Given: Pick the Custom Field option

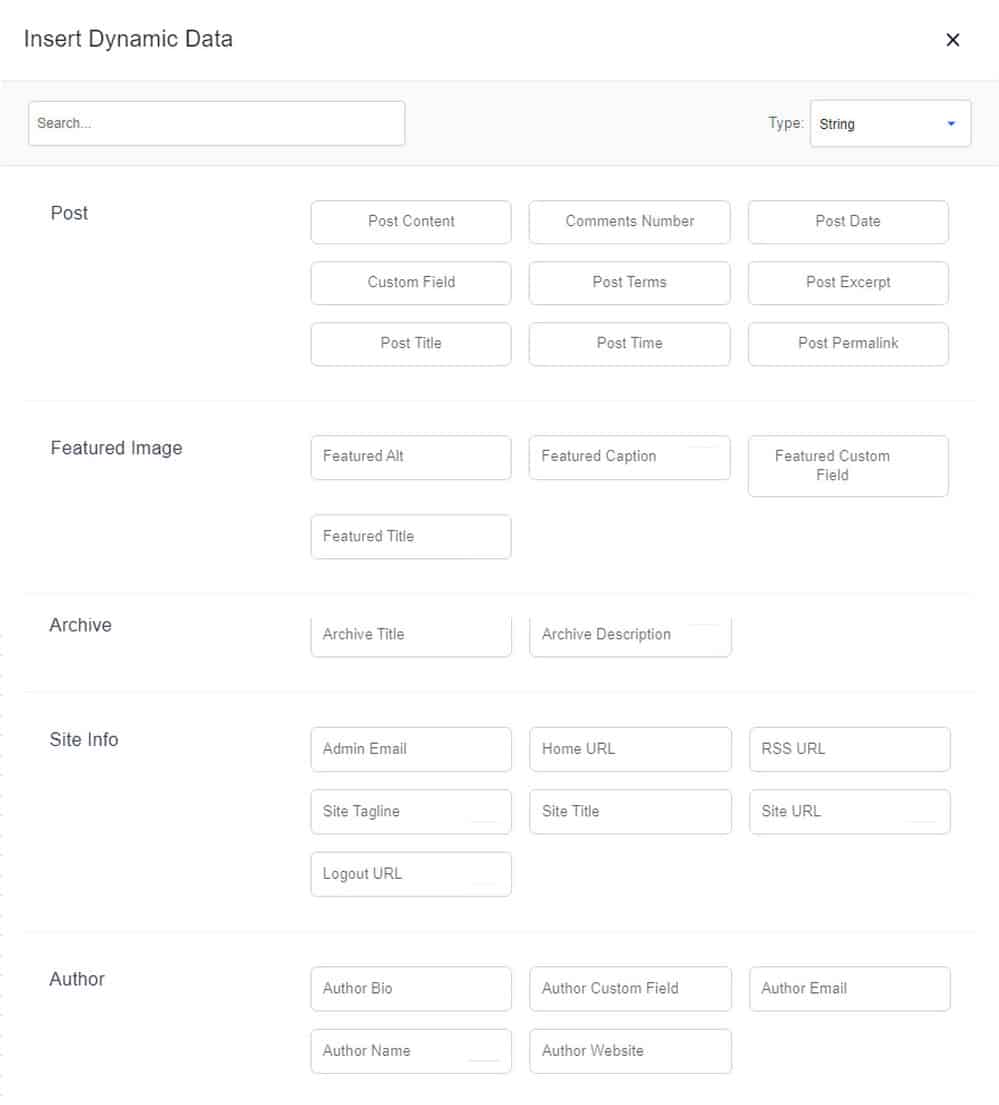Looking at the screenshot, I should coord(411,283).
